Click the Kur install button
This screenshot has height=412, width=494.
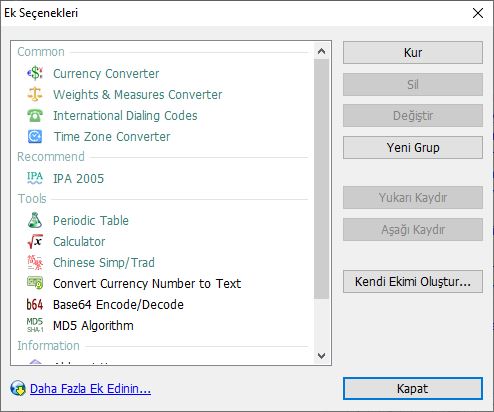point(413,52)
